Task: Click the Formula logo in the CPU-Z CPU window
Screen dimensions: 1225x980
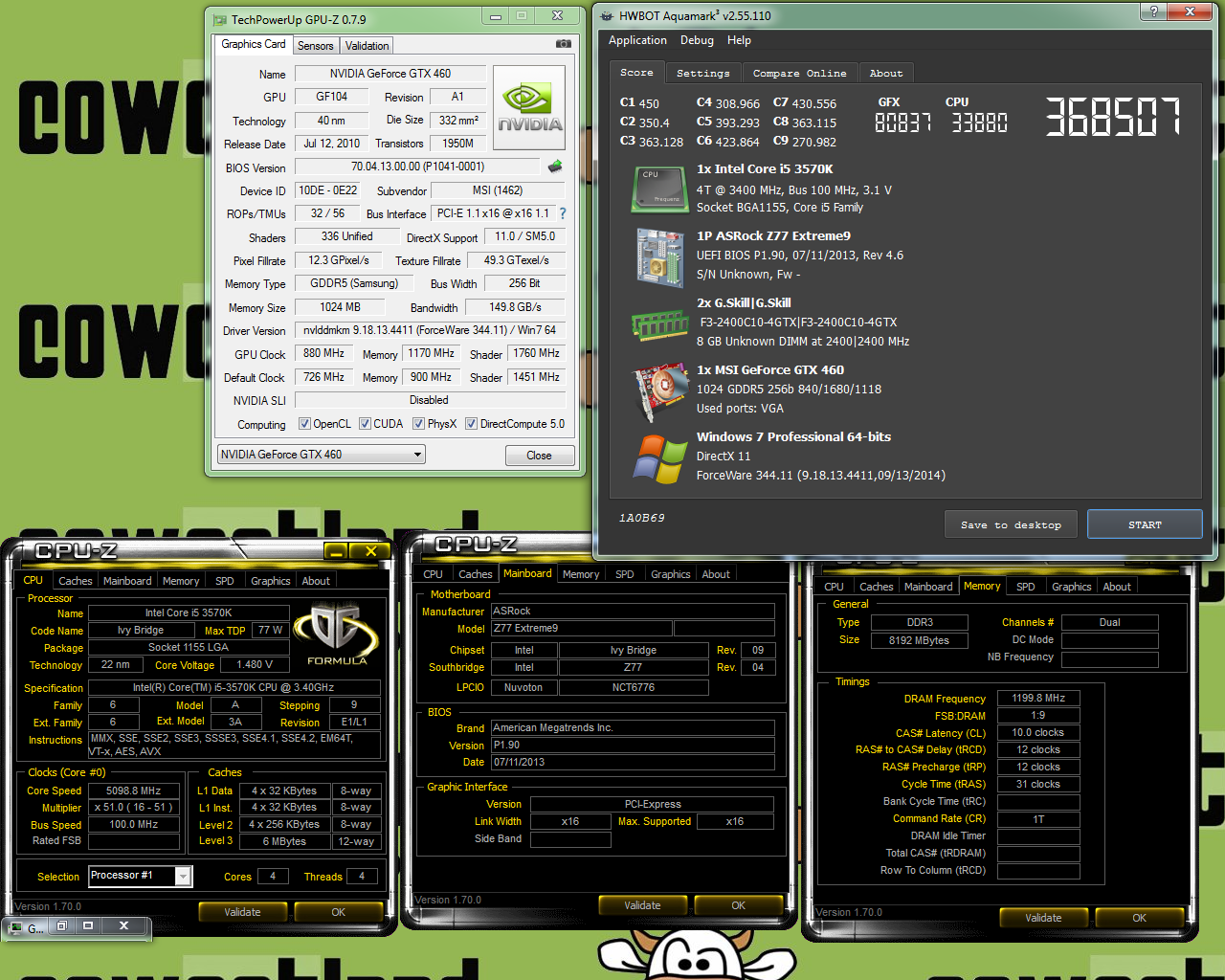Action: pos(337,635)
